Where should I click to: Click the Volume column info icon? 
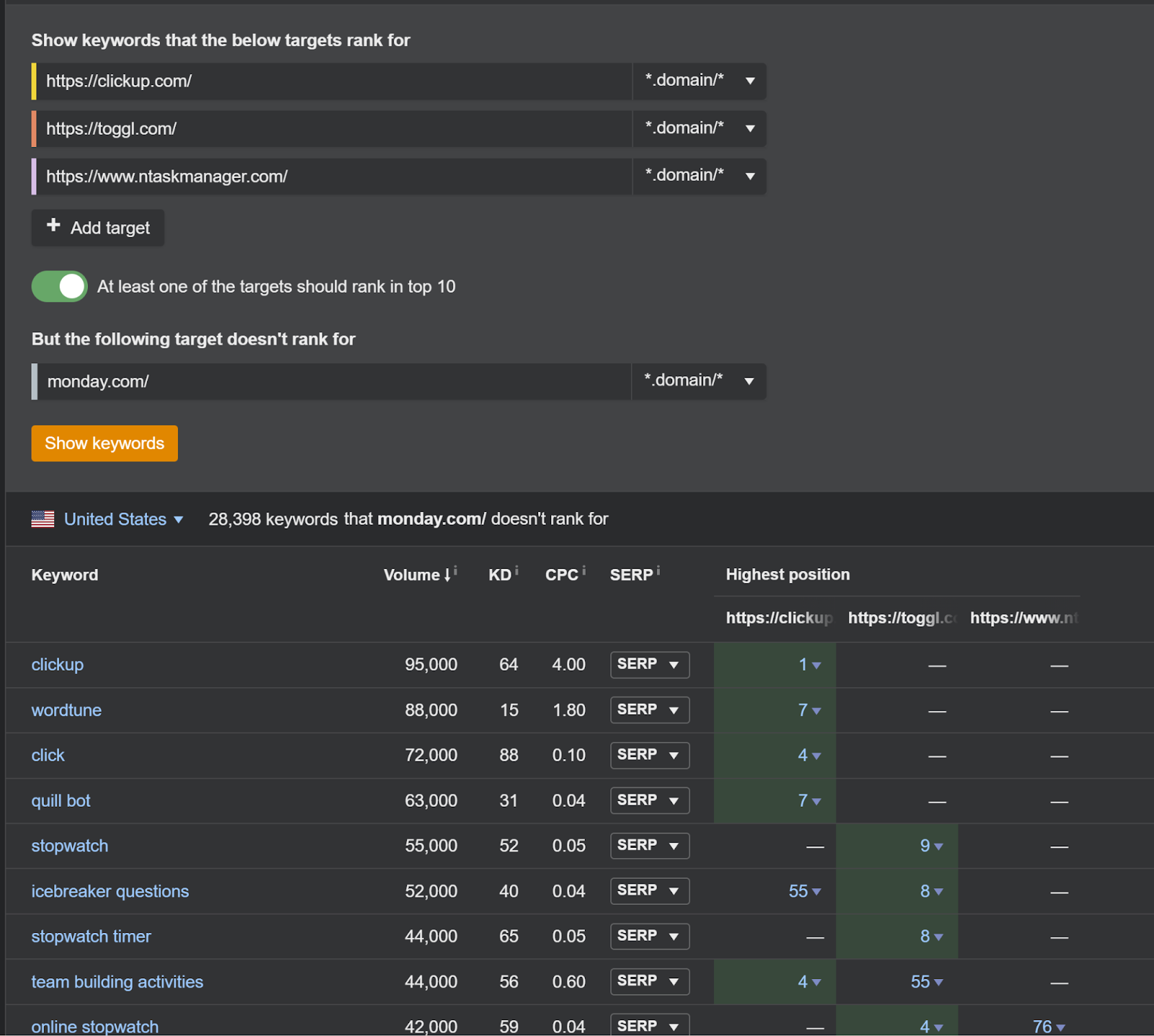(x=455, y=570)
